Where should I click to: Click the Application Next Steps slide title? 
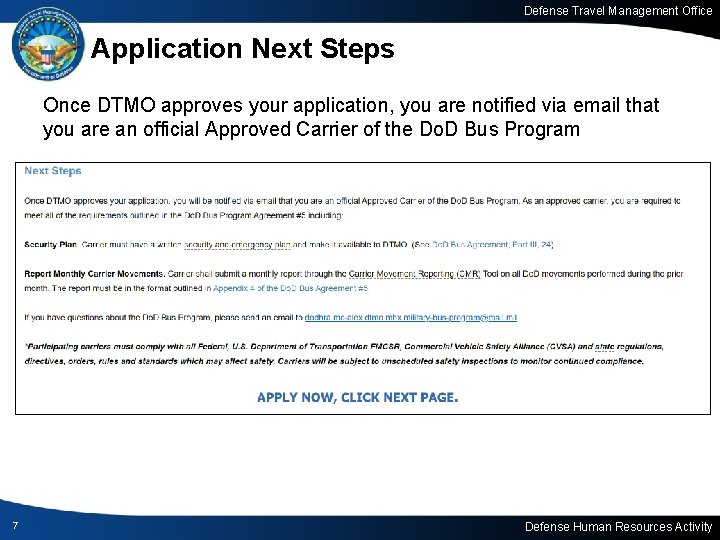tap(242, 48)
